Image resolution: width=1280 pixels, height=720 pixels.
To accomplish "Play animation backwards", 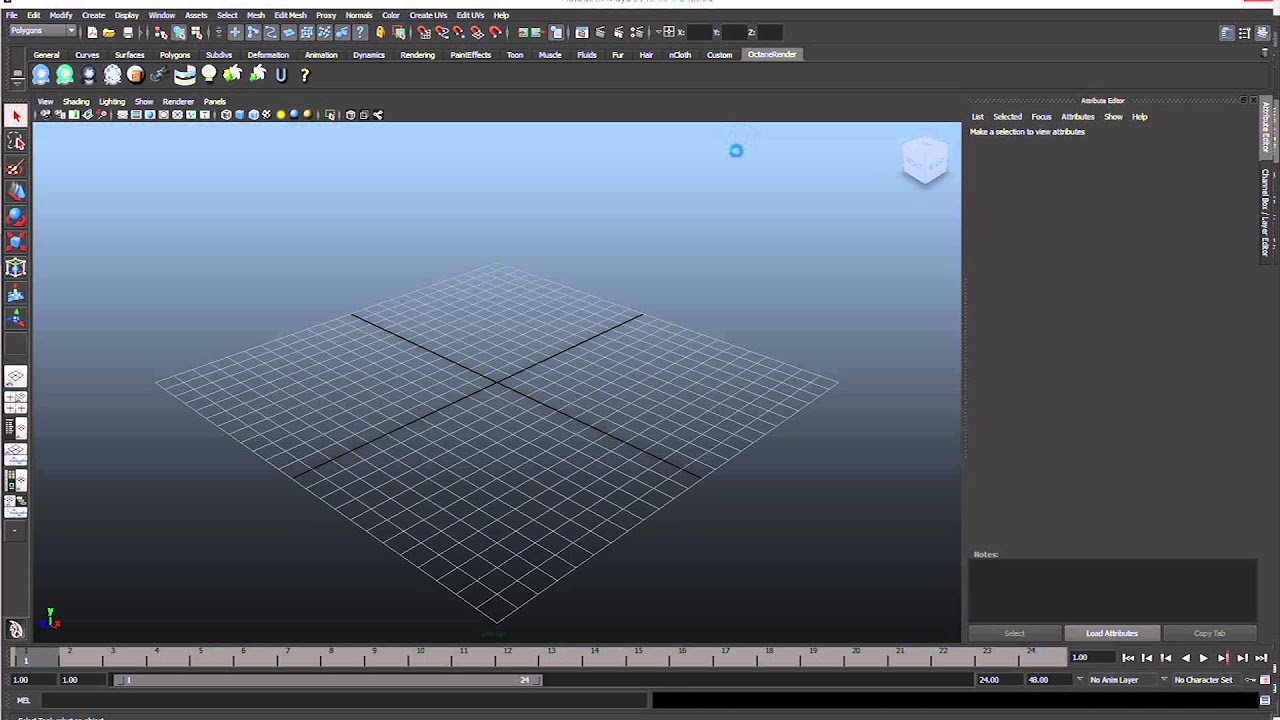I will 1185,658.
